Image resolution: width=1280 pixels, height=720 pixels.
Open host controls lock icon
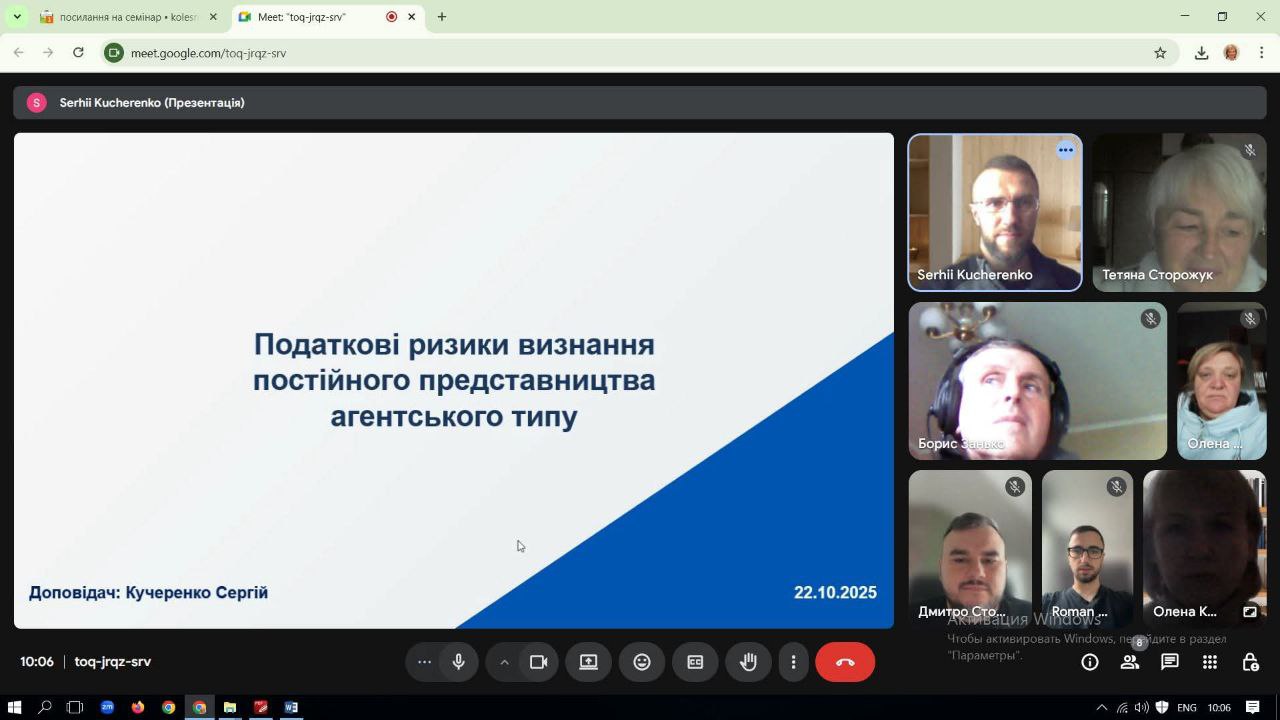pos(1250,662)
